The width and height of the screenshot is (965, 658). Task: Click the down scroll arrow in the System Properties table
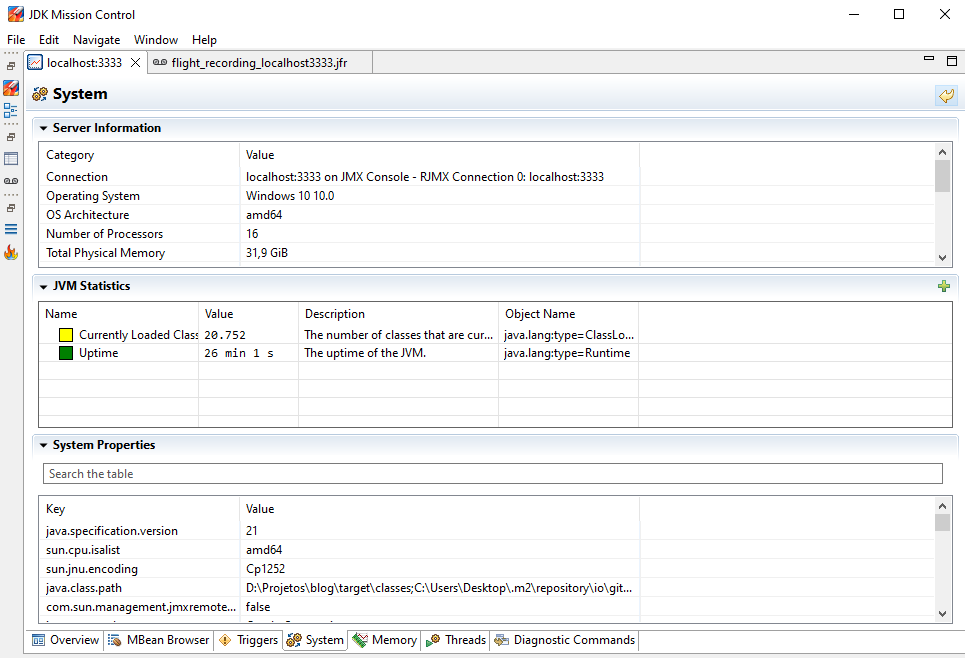click(942, 613)
